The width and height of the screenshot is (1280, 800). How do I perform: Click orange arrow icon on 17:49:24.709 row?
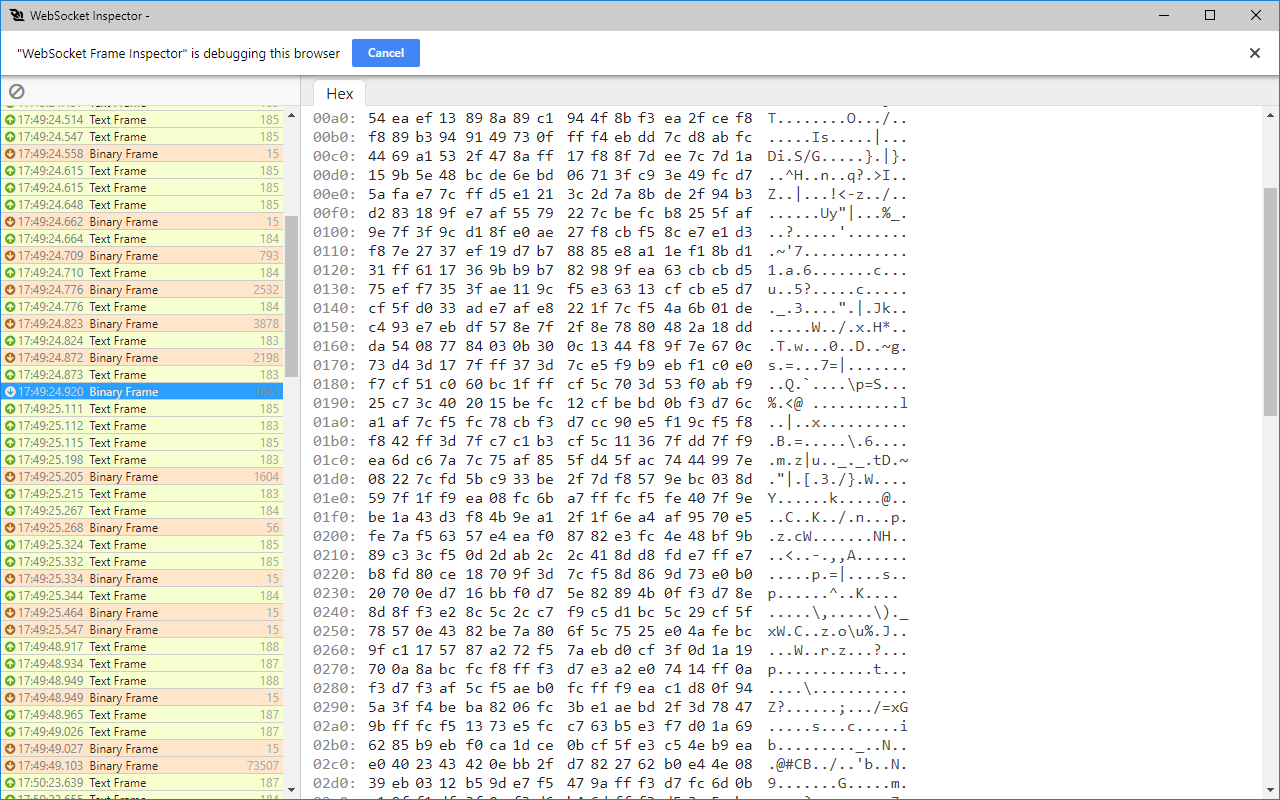[x=10, y=256]
